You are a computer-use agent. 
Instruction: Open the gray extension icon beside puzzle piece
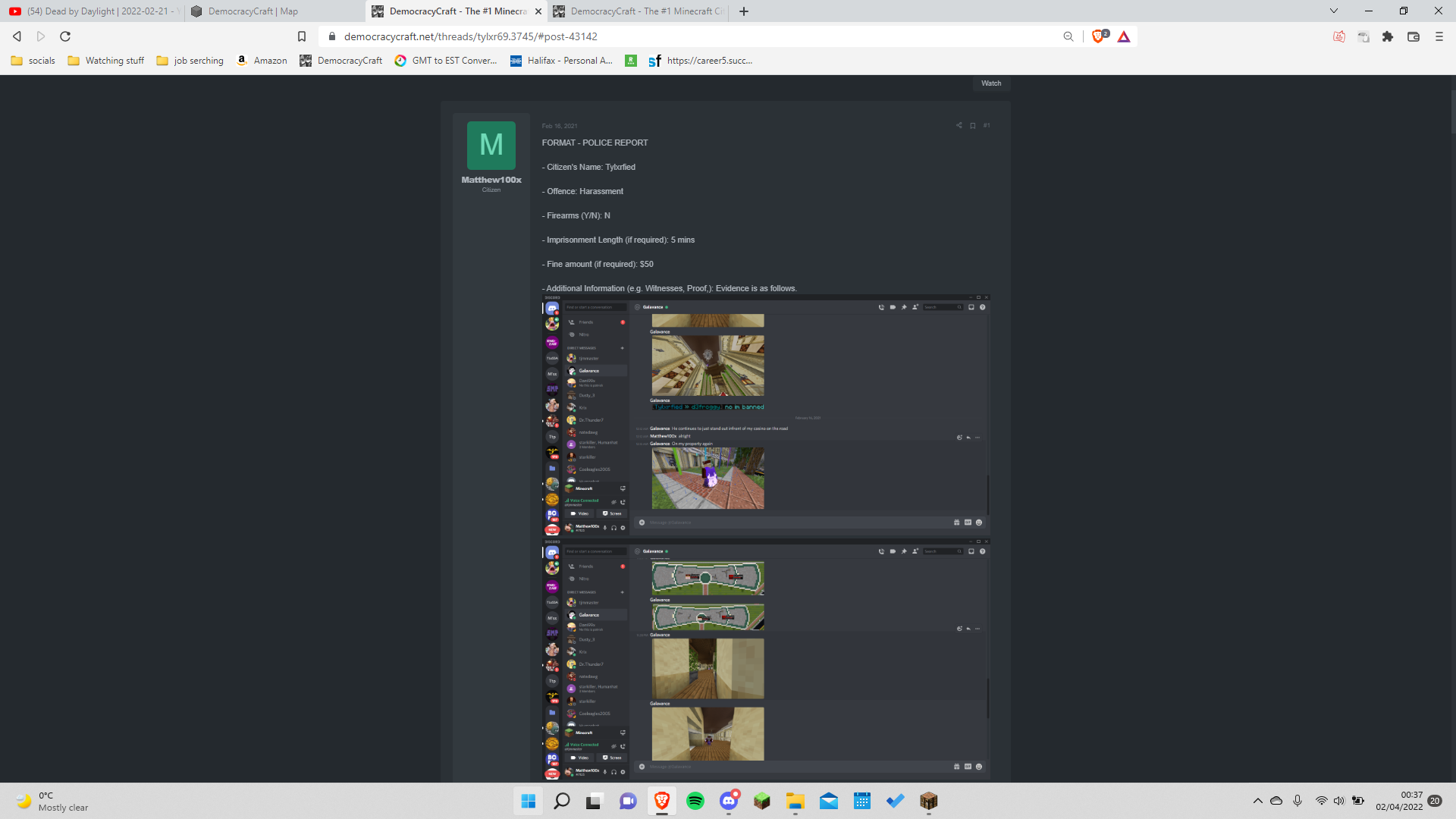point(1363,36)
